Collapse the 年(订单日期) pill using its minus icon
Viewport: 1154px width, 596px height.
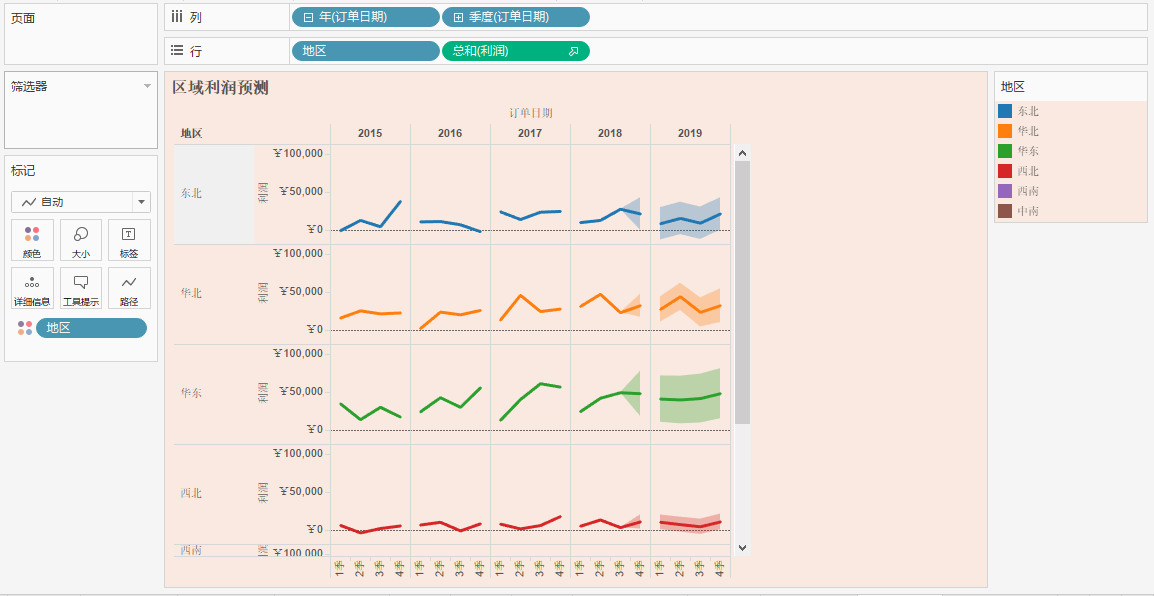[308, 17]
